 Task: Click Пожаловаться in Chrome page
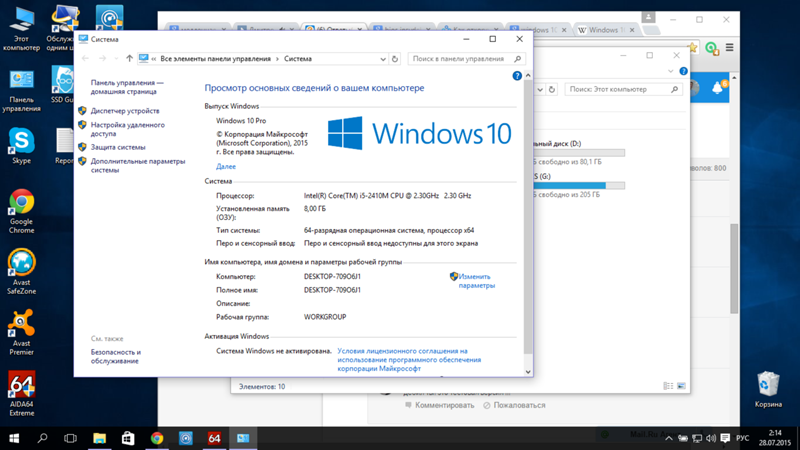point(514,405)
